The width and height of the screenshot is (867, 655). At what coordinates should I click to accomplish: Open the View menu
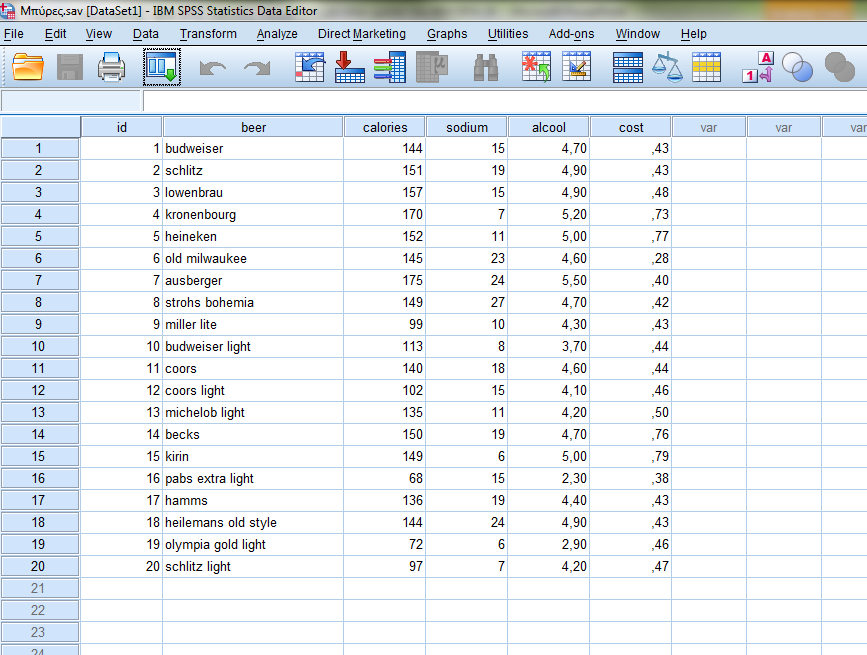tap(98, 34)
